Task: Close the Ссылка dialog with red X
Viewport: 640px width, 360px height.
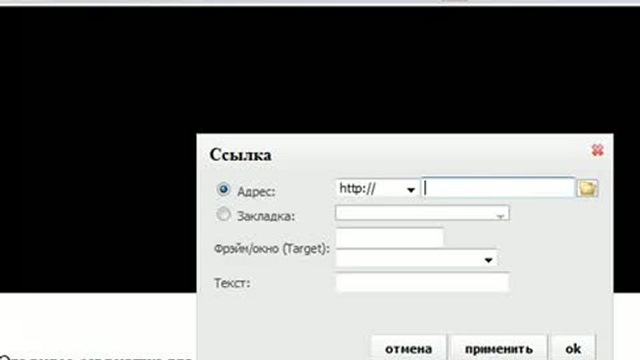Action: tap(598, 150)
